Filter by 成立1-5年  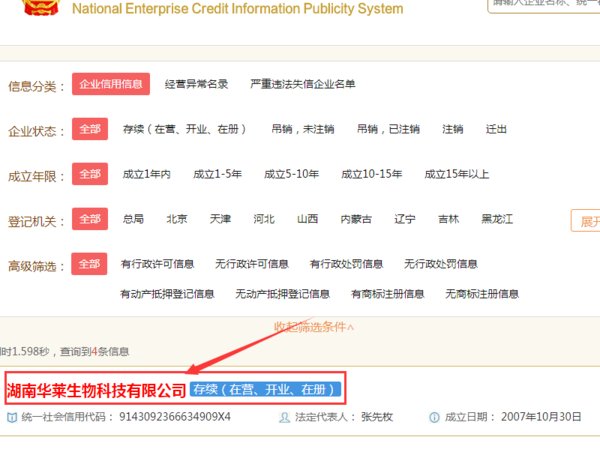point(217,174)
